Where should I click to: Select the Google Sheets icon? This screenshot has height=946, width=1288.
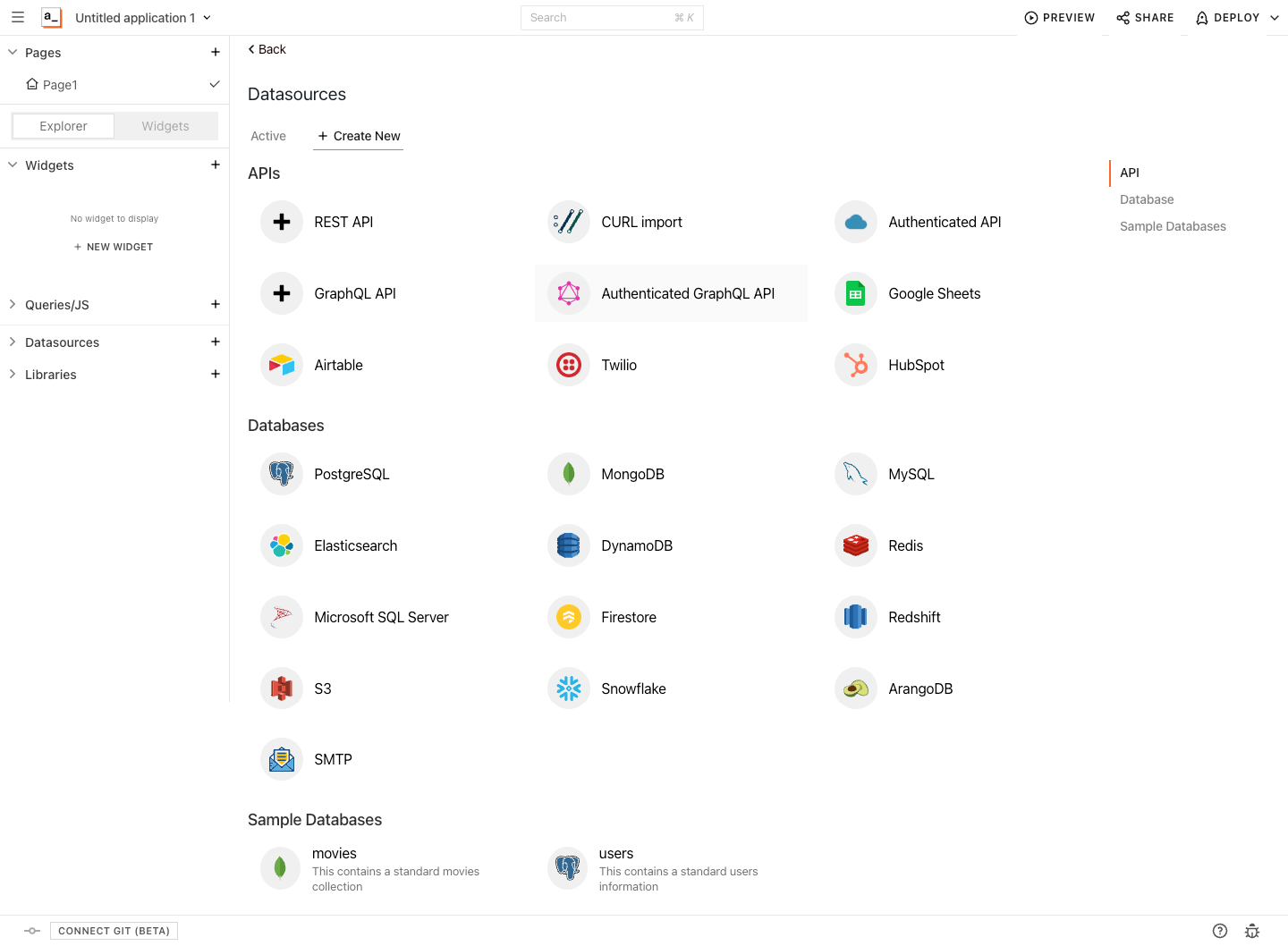[856, 293]
